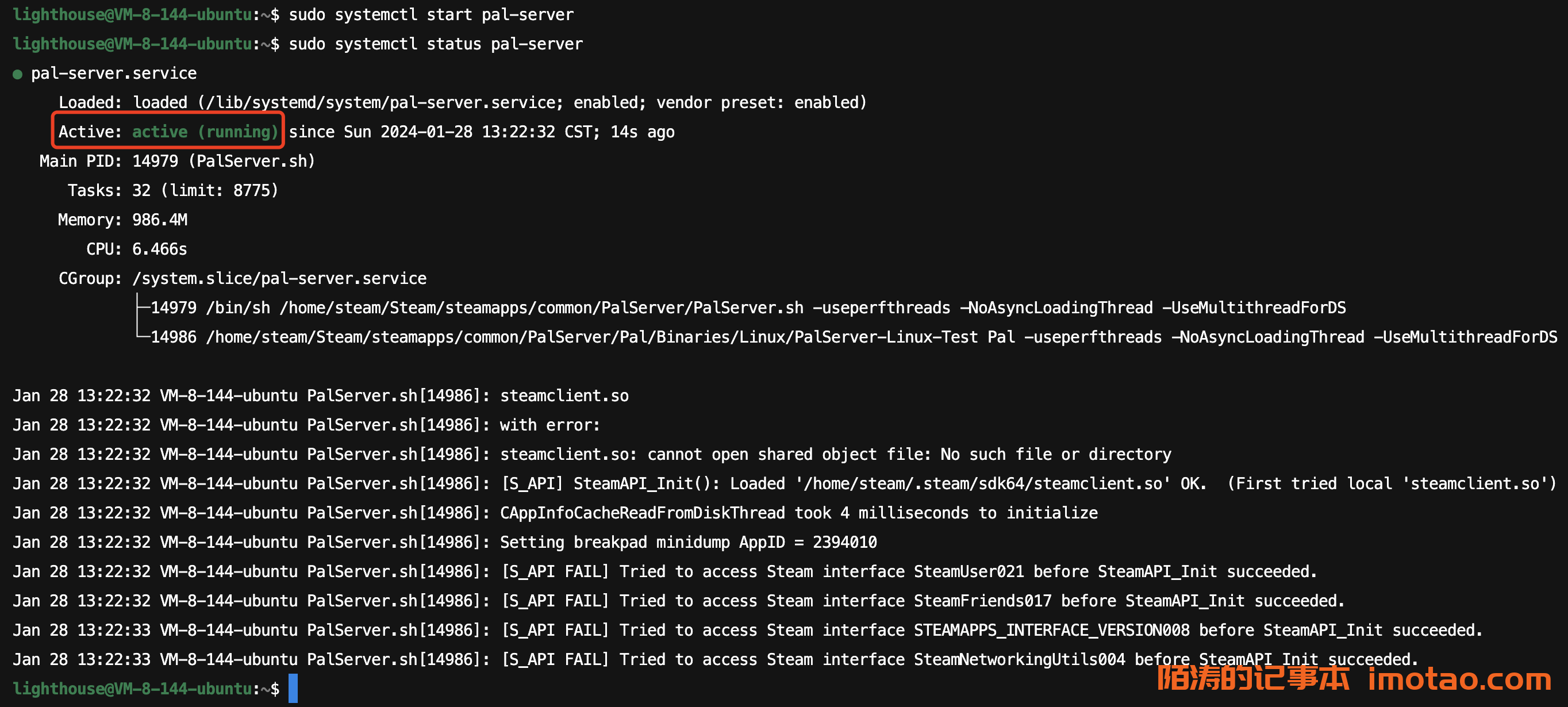Click the orange Chinese watermark text
This screenshot has width=1568, height=707.
tap(1252, 678)
